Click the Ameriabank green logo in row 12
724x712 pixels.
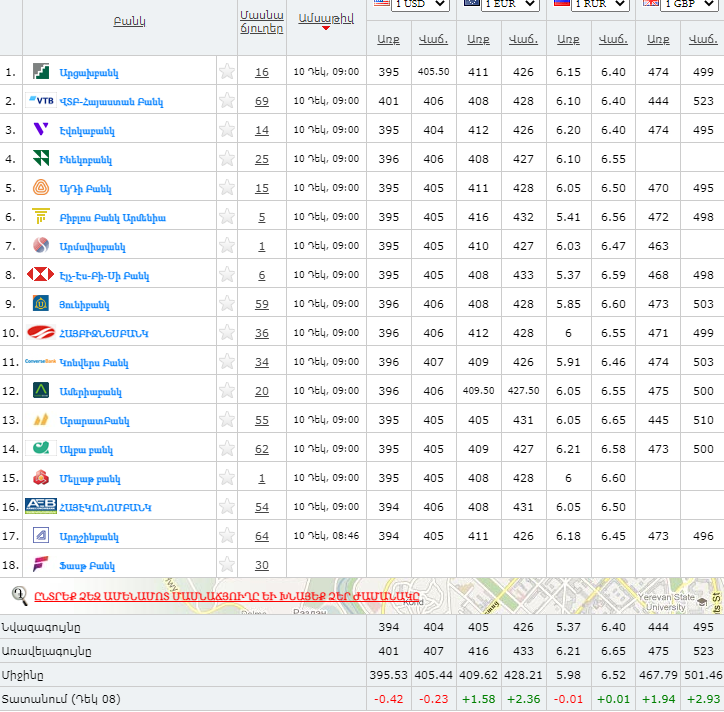41,391
